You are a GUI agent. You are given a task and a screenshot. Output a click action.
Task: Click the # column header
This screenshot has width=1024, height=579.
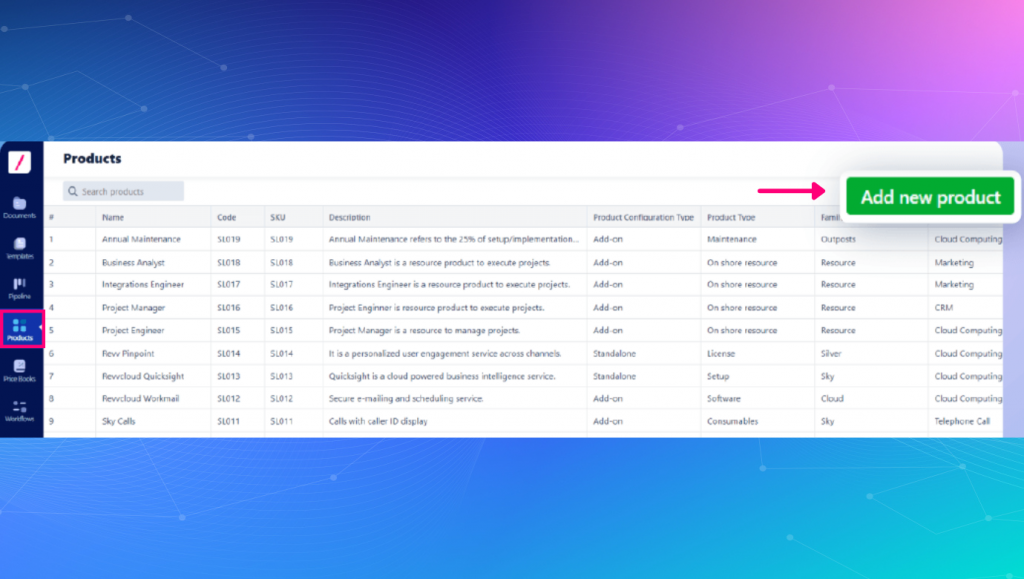[x=51, y=217]
